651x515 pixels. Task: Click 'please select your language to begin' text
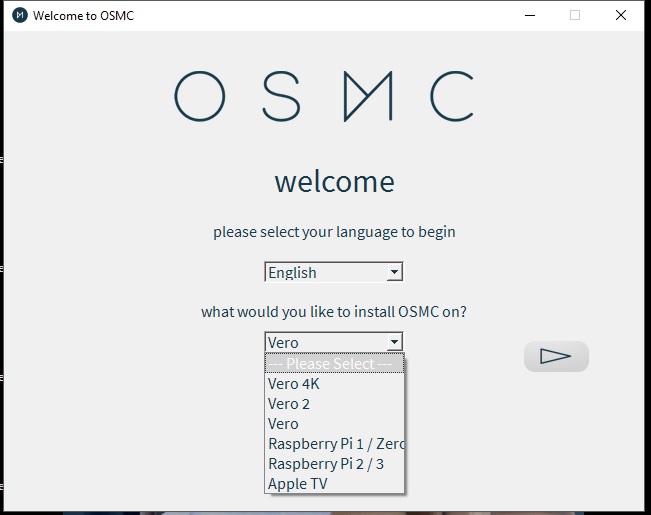coord(334,232)
